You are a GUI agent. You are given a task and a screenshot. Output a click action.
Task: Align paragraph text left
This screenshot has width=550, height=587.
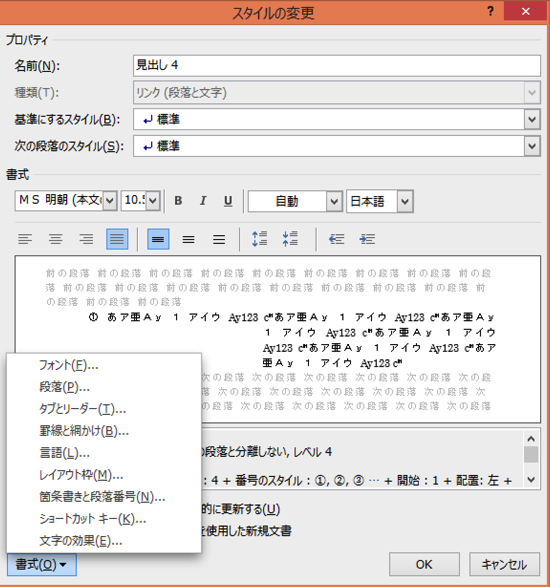click(x=25, y=239)
